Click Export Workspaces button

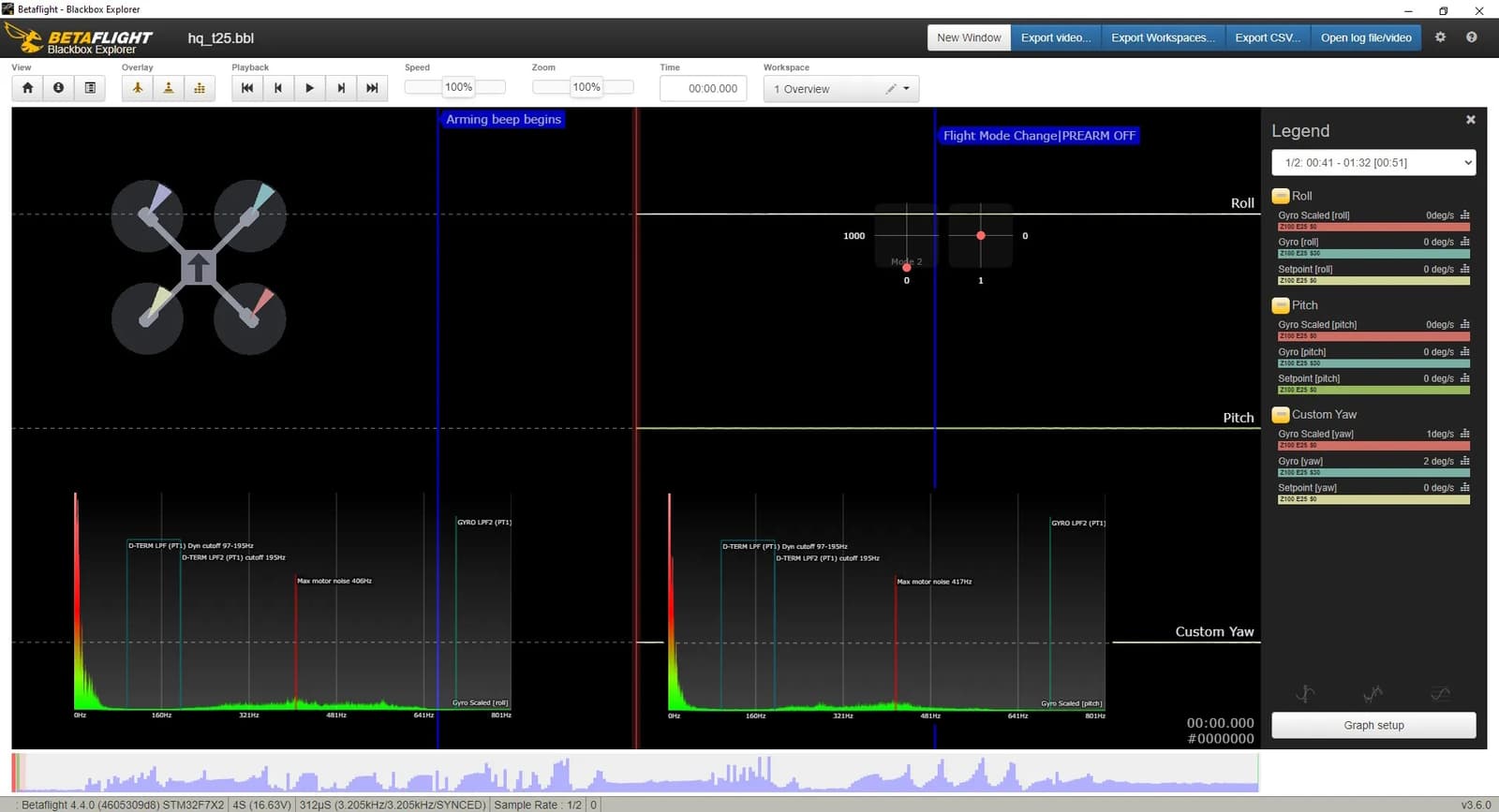coord(1163,37)
